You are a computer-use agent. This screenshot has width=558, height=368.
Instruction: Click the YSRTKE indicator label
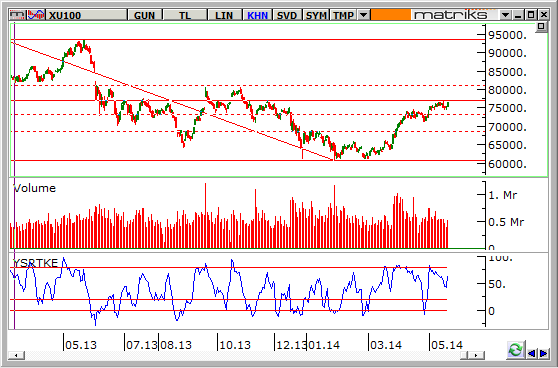[x=35, y=263]
